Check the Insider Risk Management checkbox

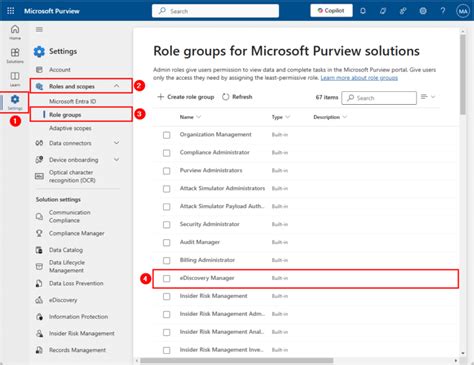[x=167, y=297]
